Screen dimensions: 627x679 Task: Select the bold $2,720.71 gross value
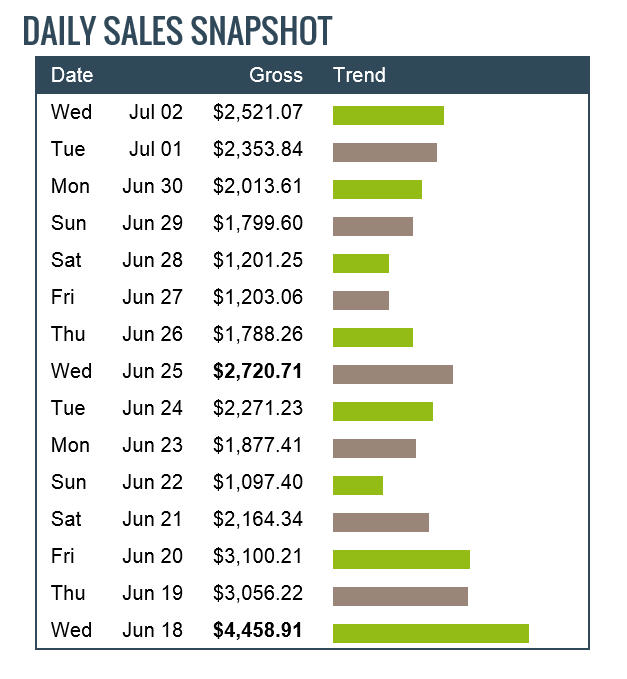click(257, 371)
